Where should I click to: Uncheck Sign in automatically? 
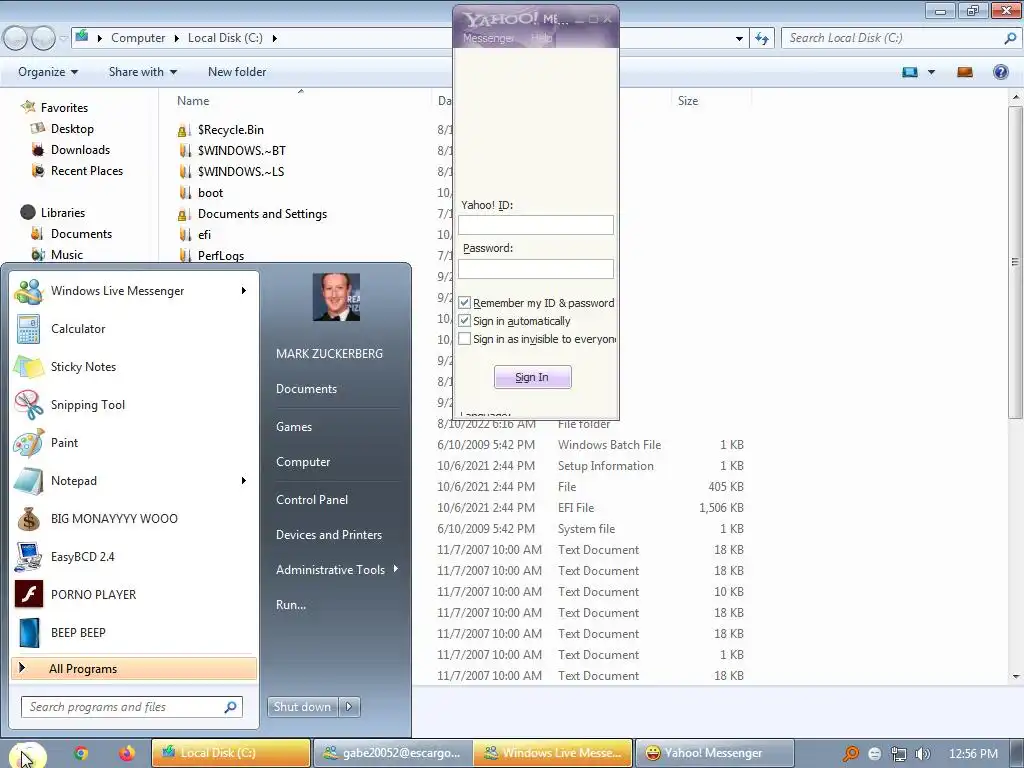click(464, 321)
